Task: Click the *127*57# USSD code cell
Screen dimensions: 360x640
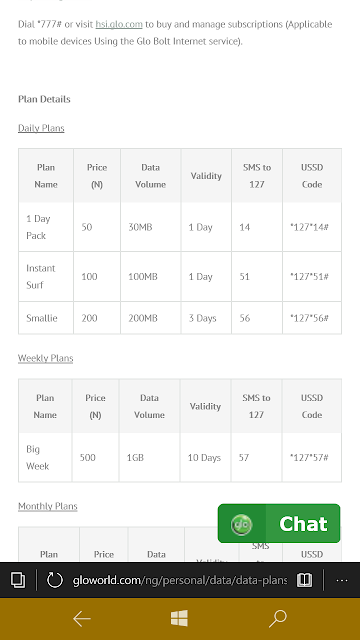Action: click(x=312, y=458)
